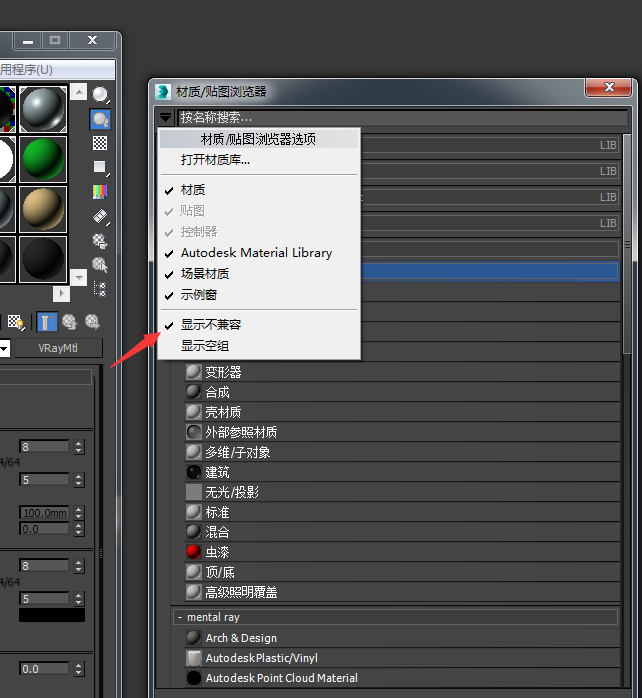Open the Material/Map Navigator icon
Viewport: 642px width, 698px height.
(x=100, y=289)
